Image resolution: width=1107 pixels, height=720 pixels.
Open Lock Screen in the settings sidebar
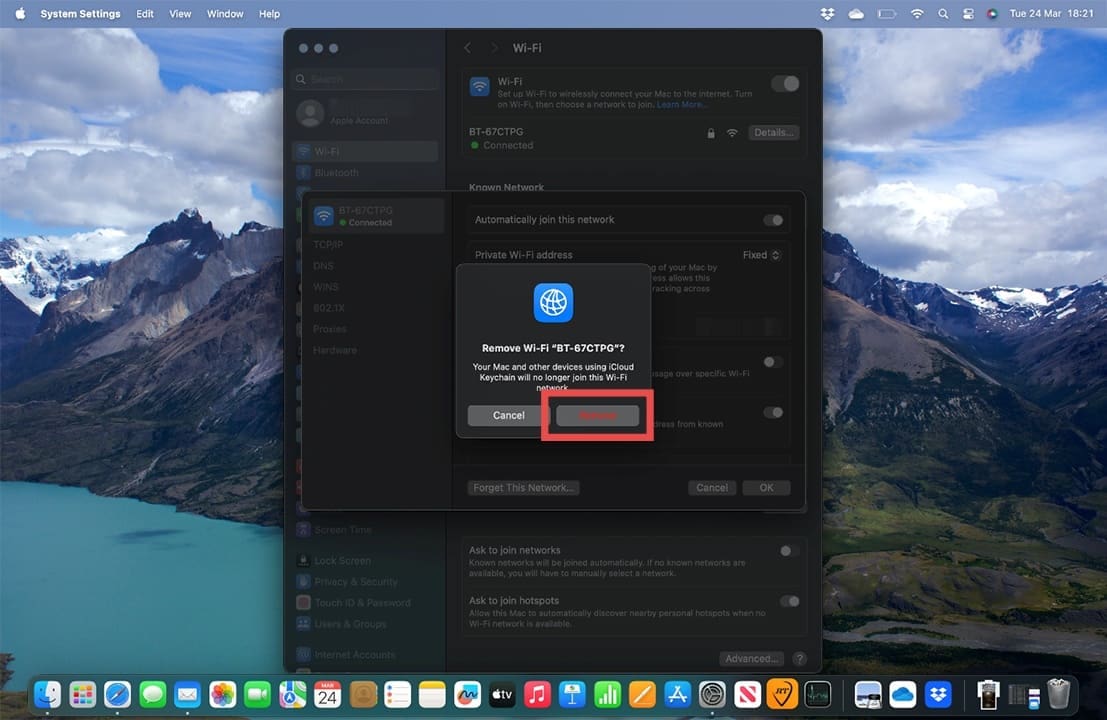364,560
